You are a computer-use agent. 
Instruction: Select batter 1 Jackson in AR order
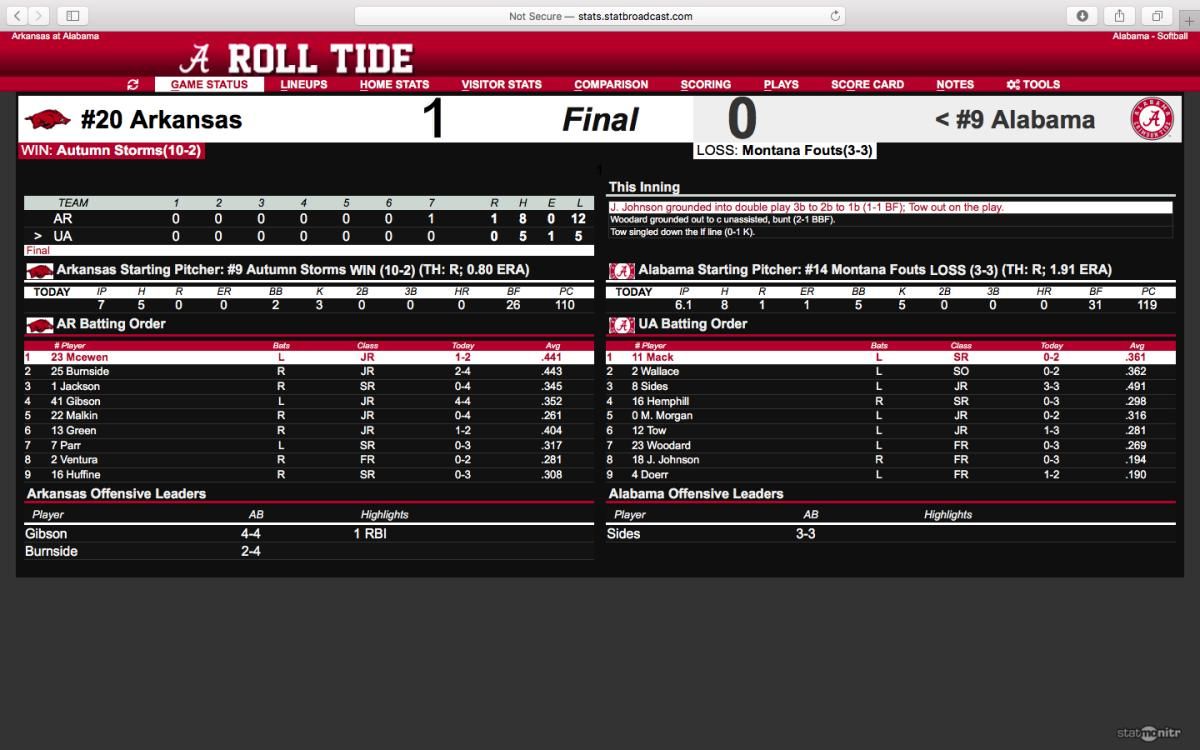(309, 386)
